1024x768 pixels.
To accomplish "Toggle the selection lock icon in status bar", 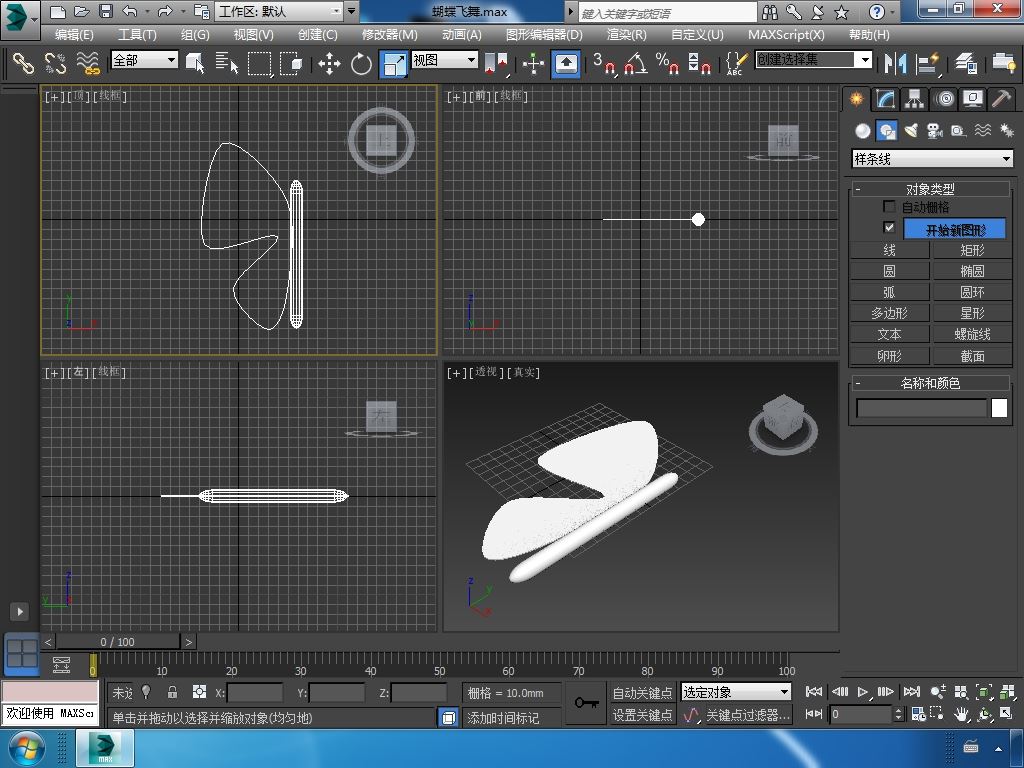I will point(173,692).
